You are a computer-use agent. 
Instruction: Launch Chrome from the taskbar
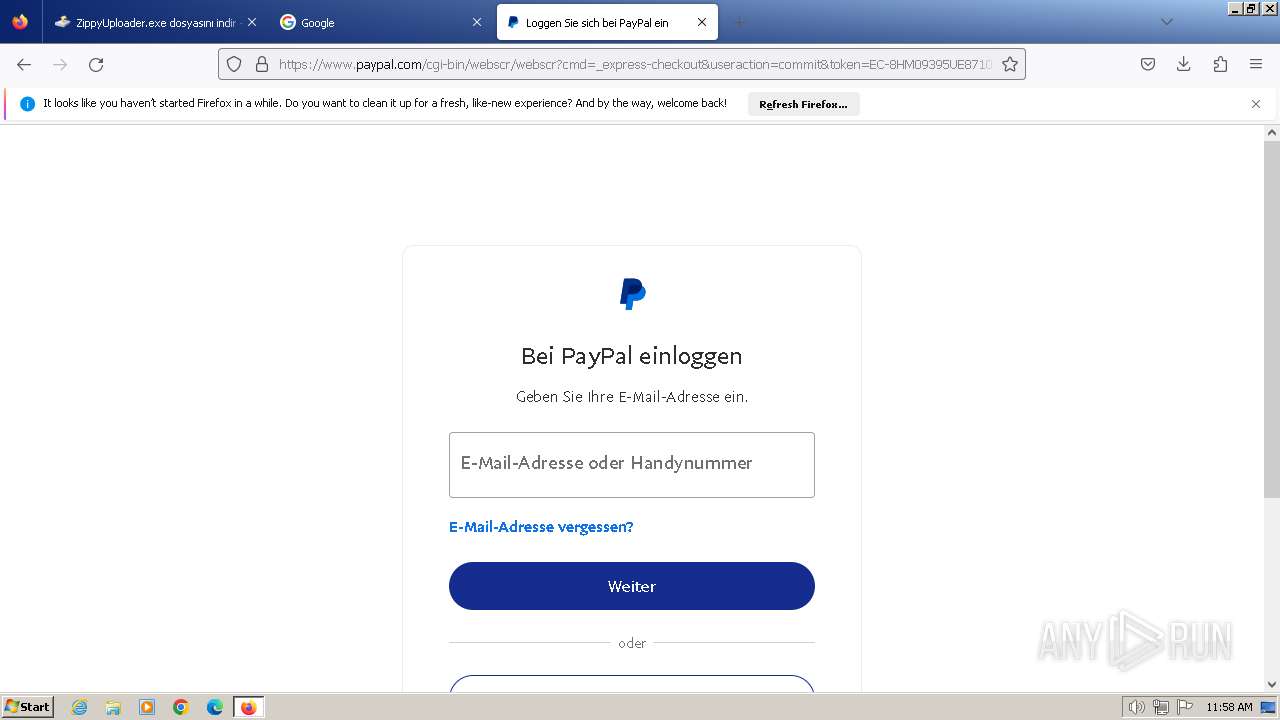click(181, 707)
